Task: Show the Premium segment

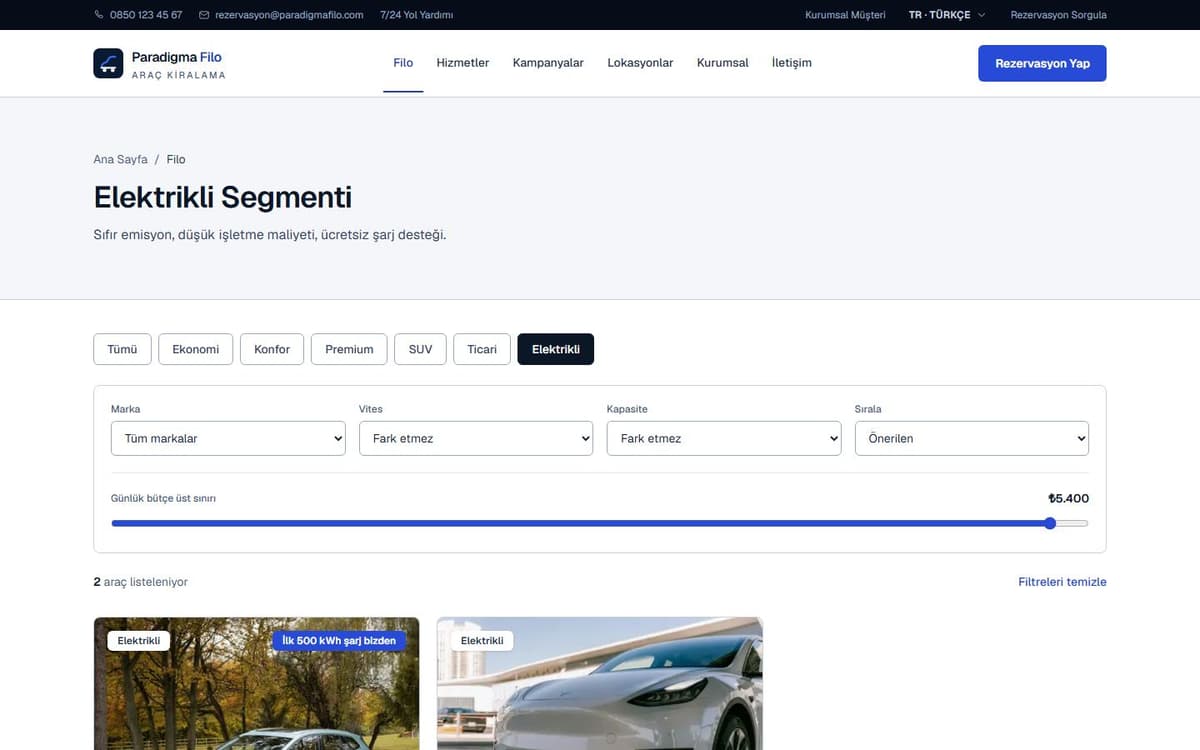Action: point(349,349)
